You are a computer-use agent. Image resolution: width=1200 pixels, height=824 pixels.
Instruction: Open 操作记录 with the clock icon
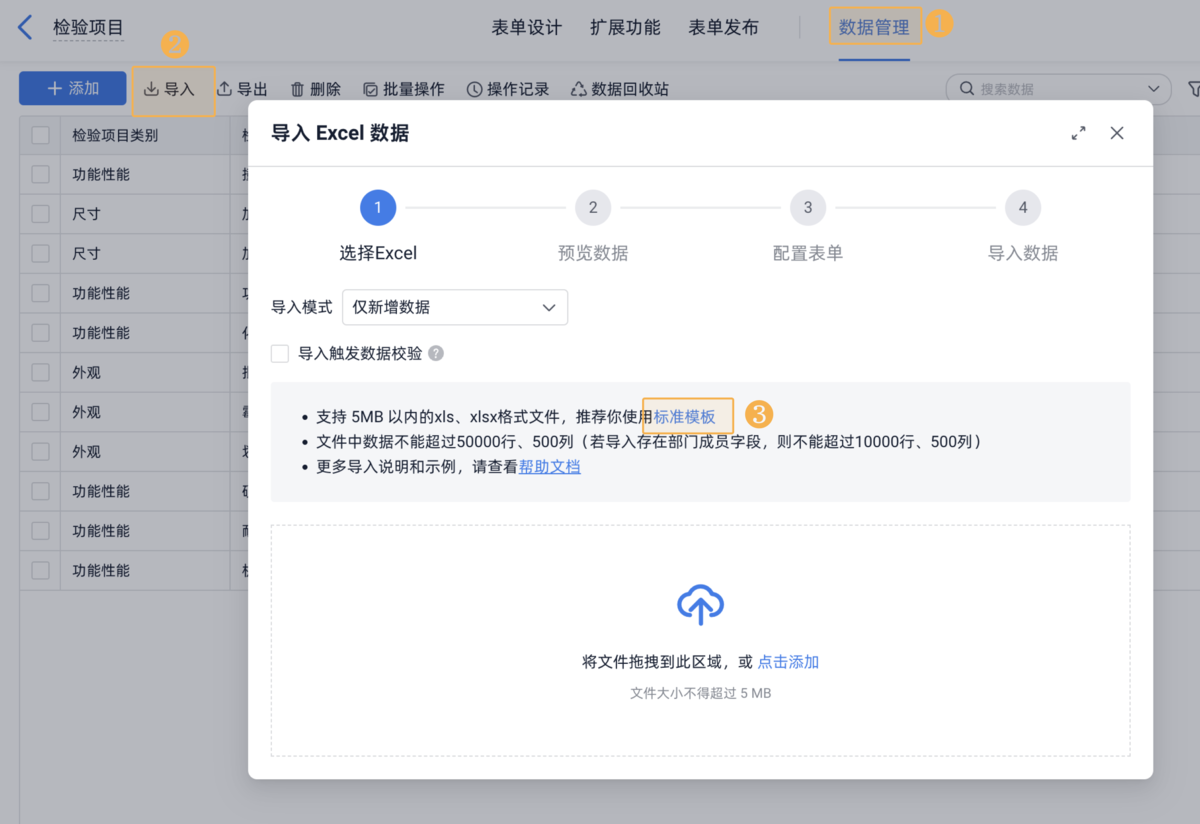(508, 89)
